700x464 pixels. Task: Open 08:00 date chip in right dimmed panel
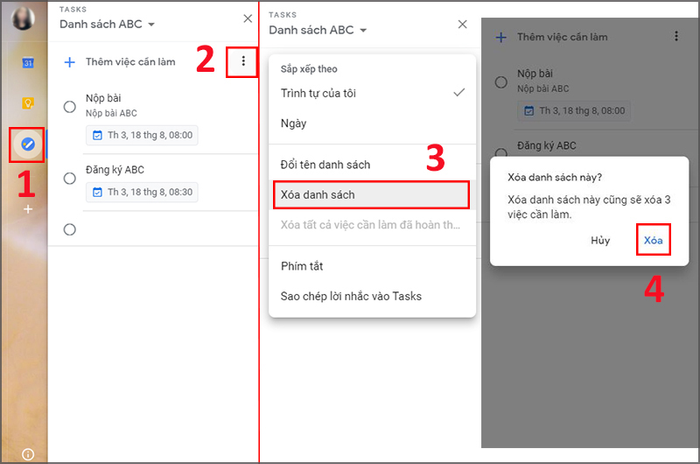[x=574, y=111]
